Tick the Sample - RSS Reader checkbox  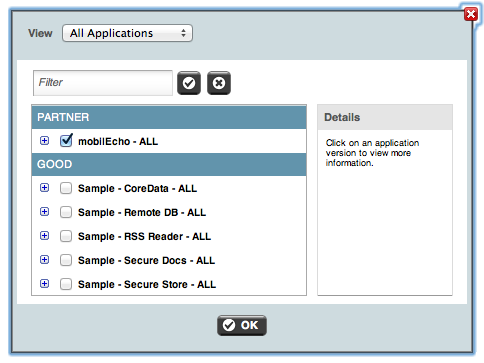click(x=66, y=236)
